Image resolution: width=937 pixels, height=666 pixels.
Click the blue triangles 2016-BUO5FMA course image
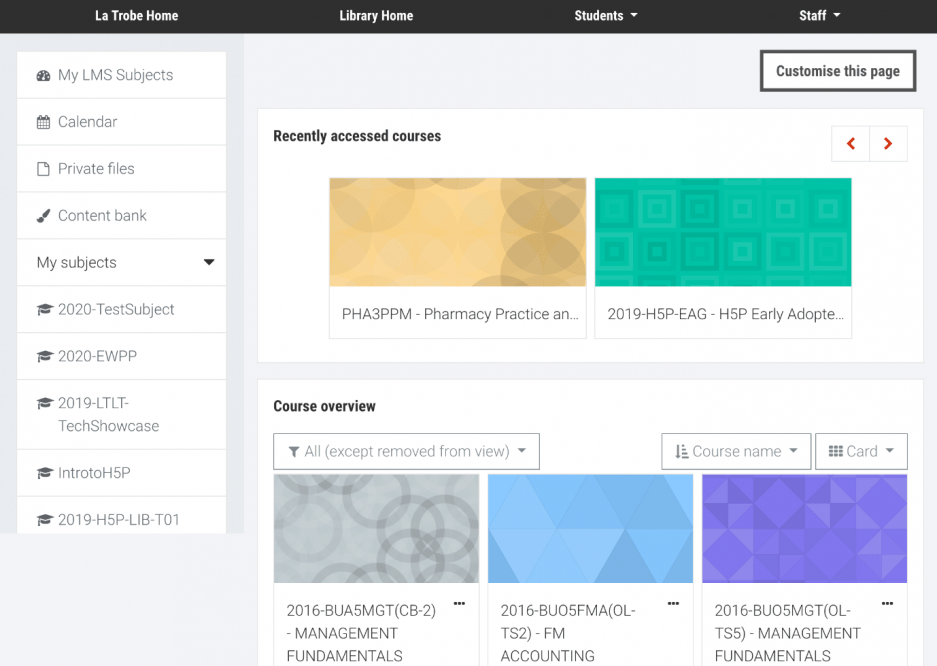coord(590,529)
